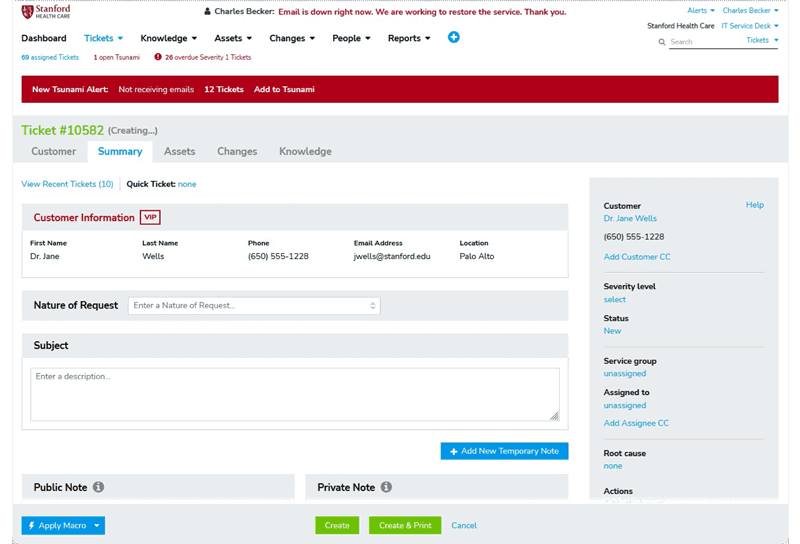Click Add Customer CC
Viewport: 800px width, 544px height.
click(x=637, y=257)
